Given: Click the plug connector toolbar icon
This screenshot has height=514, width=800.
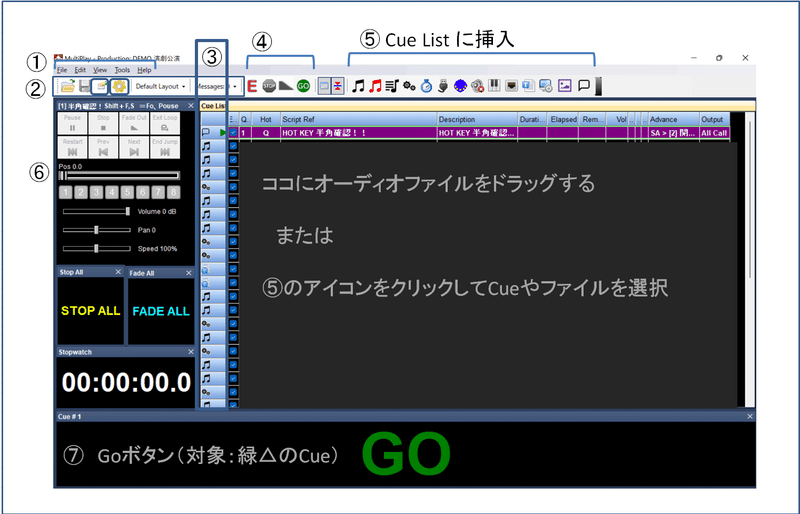Looking at the screenshot, I should point(443,86).
